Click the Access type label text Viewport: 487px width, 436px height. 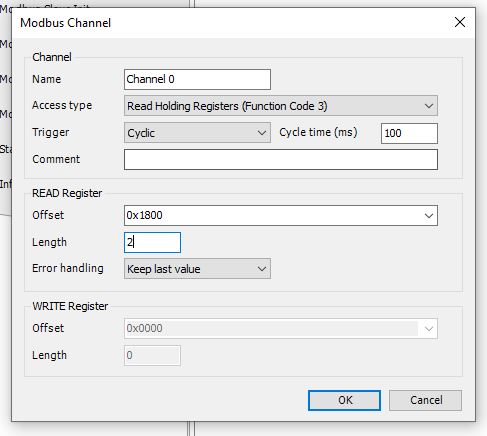(x=62, y=105)
